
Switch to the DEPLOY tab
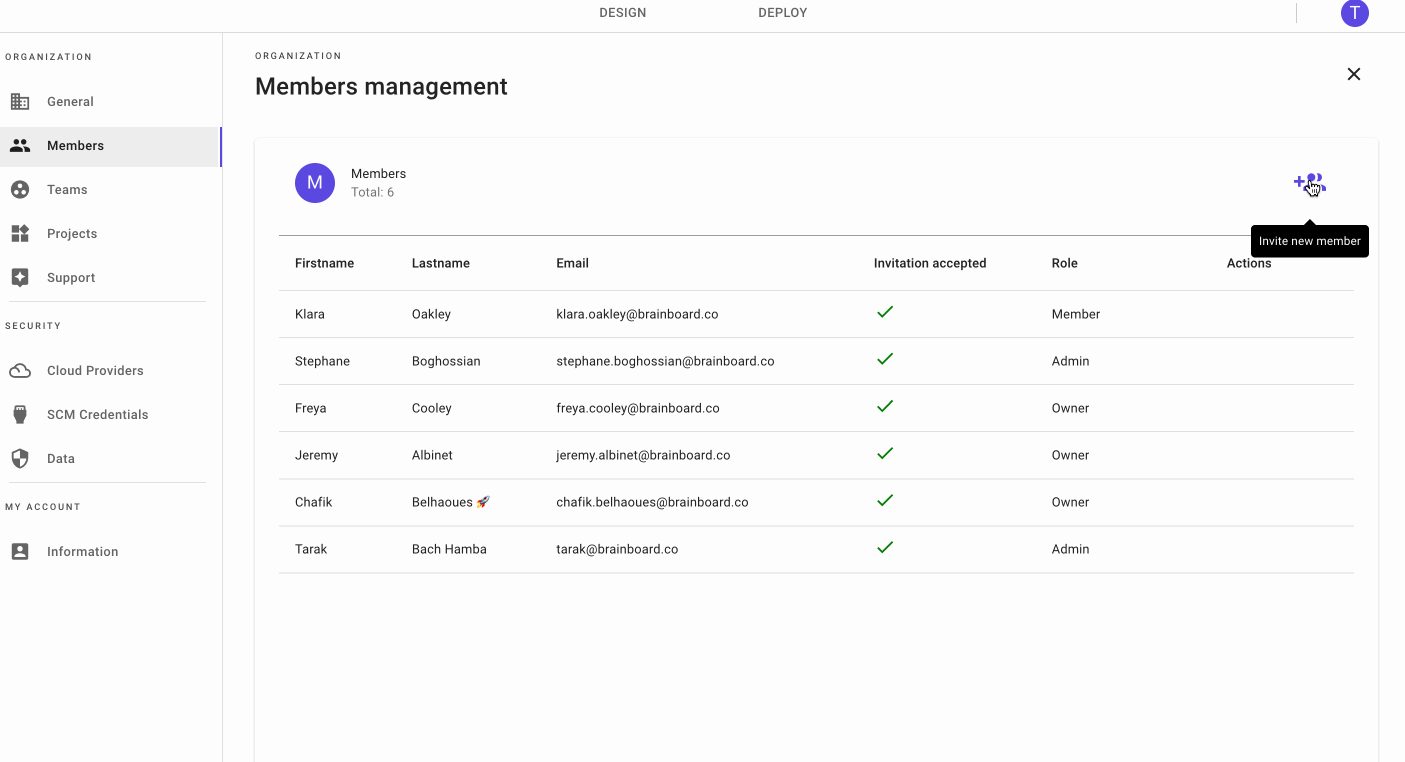pyautogui.click(x=782, y=13)
